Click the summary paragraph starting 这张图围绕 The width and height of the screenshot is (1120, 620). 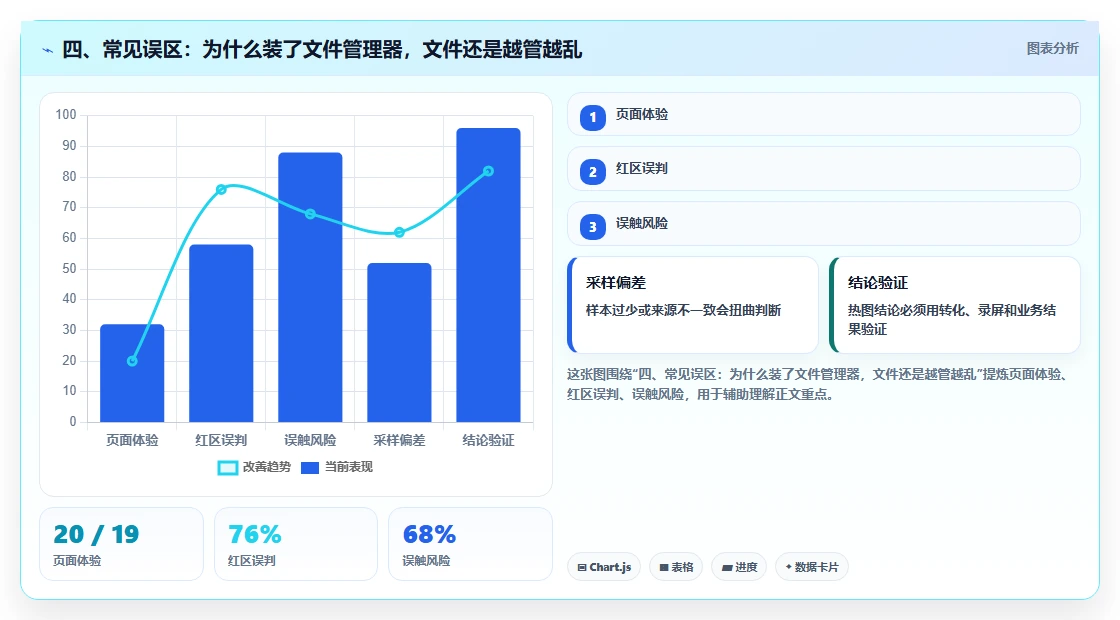coord(820,384)
